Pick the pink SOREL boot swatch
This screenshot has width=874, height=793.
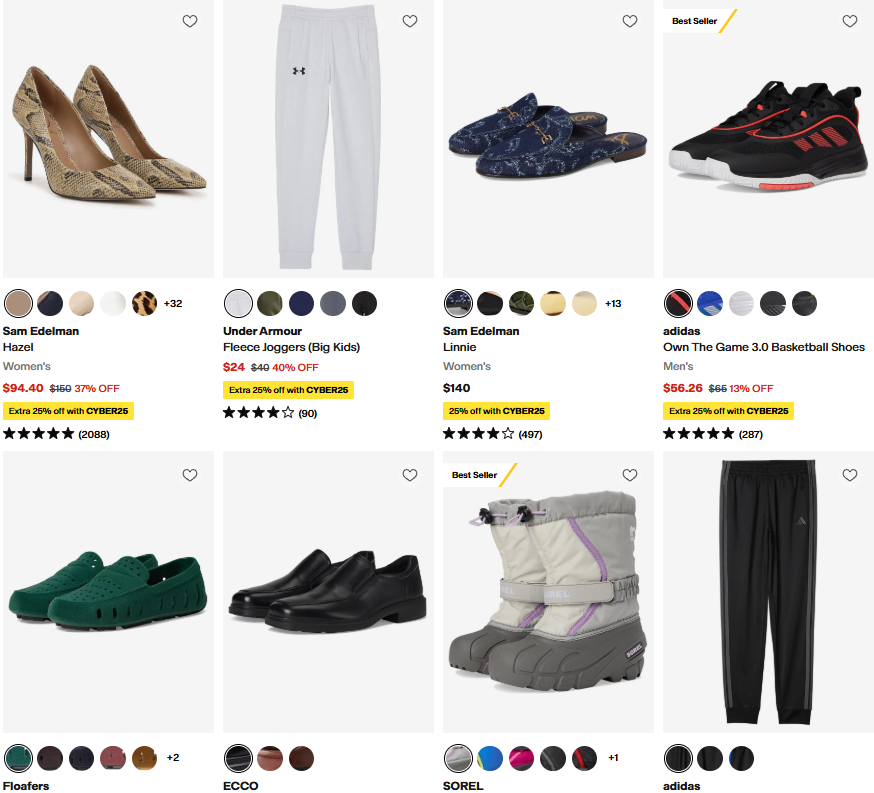click(522, 757)
